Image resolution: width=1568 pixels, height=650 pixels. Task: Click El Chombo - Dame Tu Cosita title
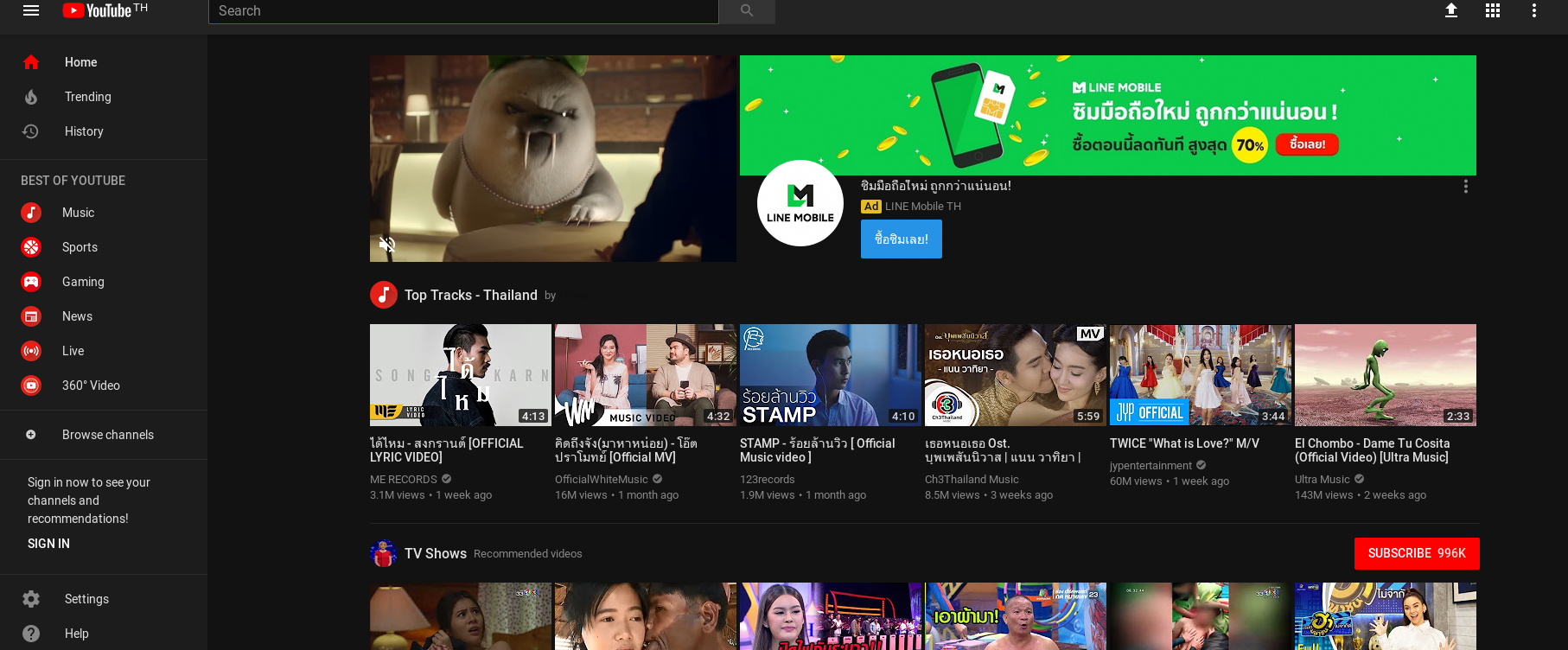point(1373,450)
